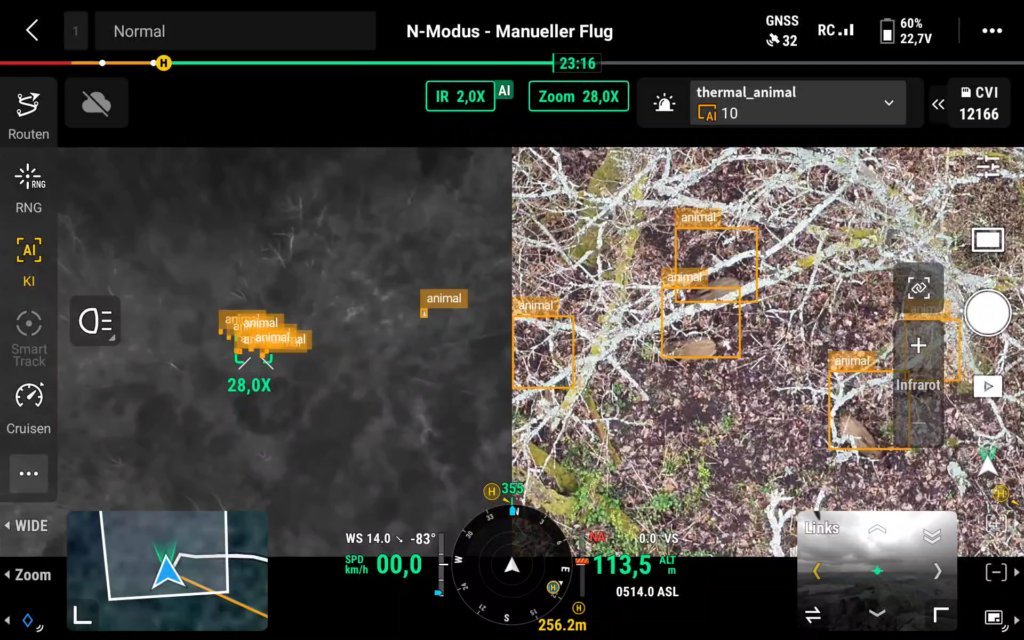This screenshot has width=1024, height=640.
Task: Toggle the KI object detection feature
Action: 28,262
